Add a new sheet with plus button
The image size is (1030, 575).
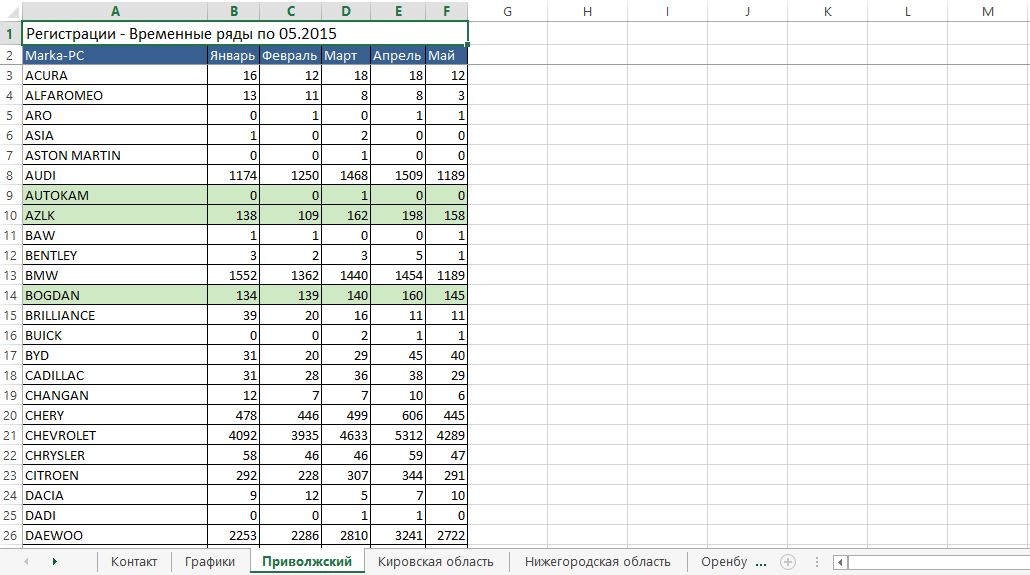click(x=788, y=562)
